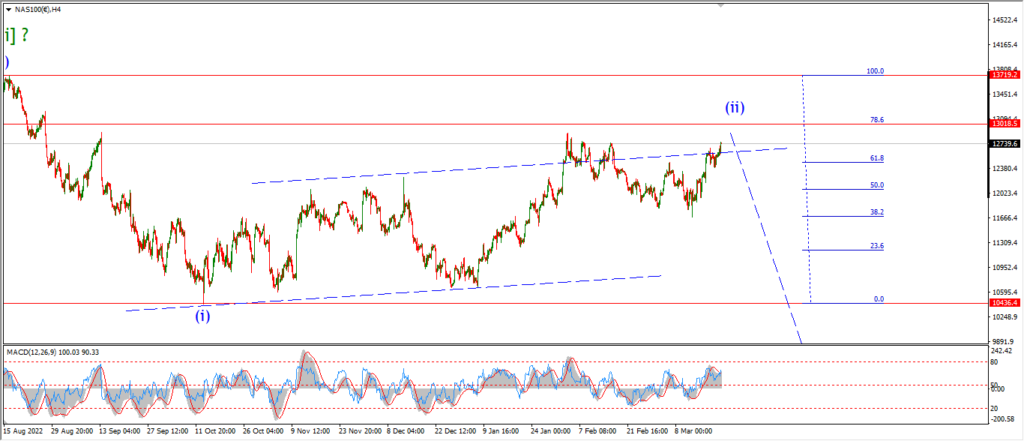Select the Fibonacci 61.8 retracement label
The height and width of the screenshot is (441, 1024).
tap(877, 158)
